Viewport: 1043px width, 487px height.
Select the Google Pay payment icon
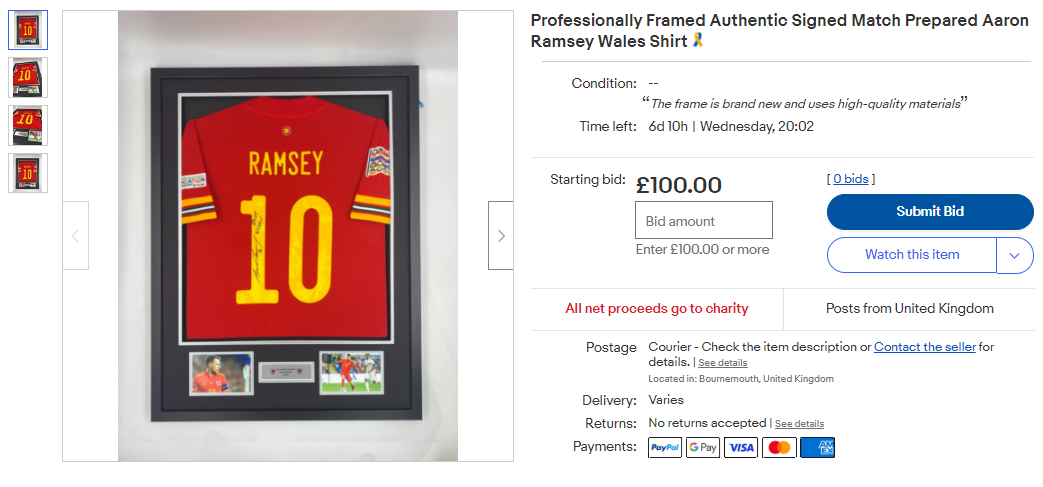tap(702, 448)
